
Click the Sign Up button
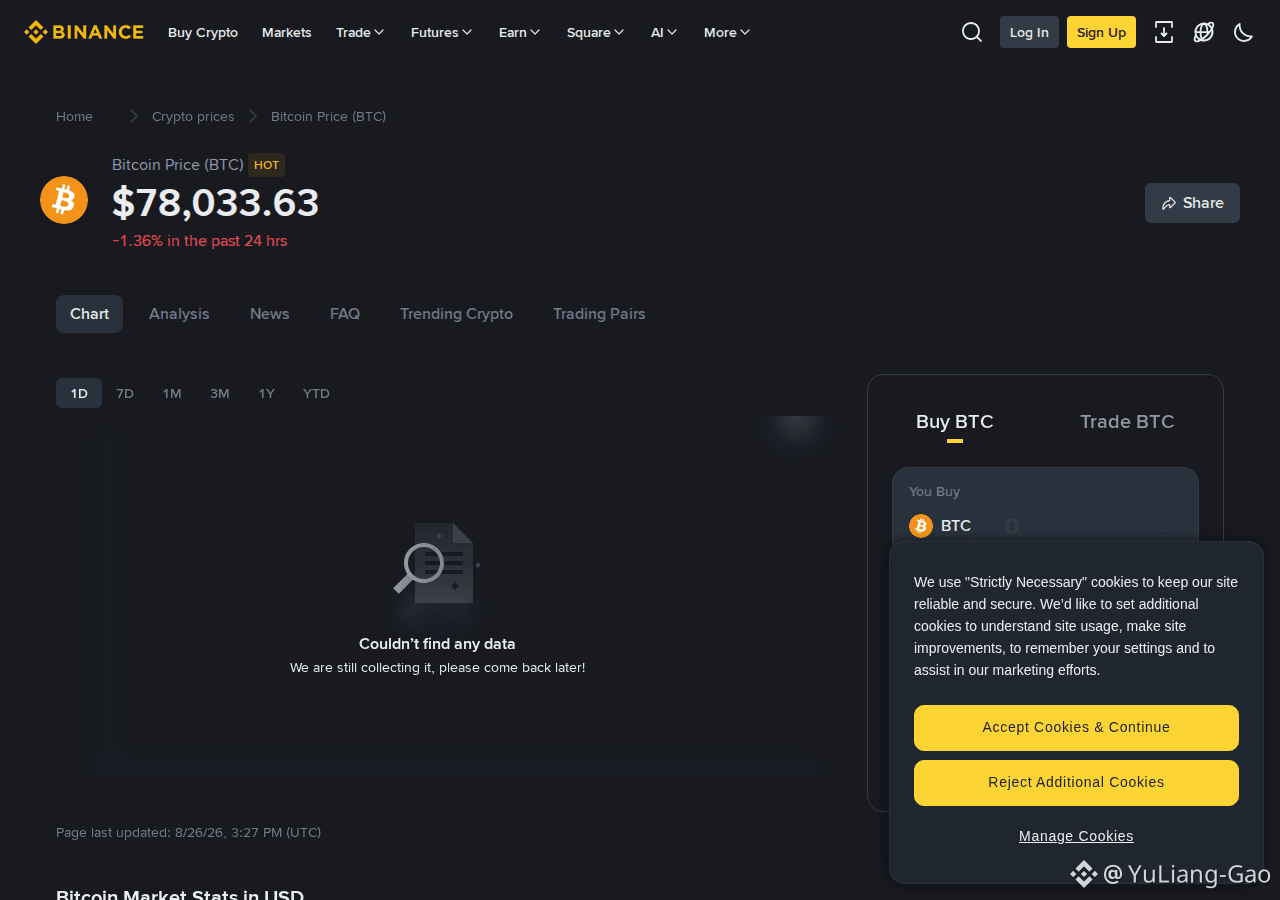click(1101, 32)
